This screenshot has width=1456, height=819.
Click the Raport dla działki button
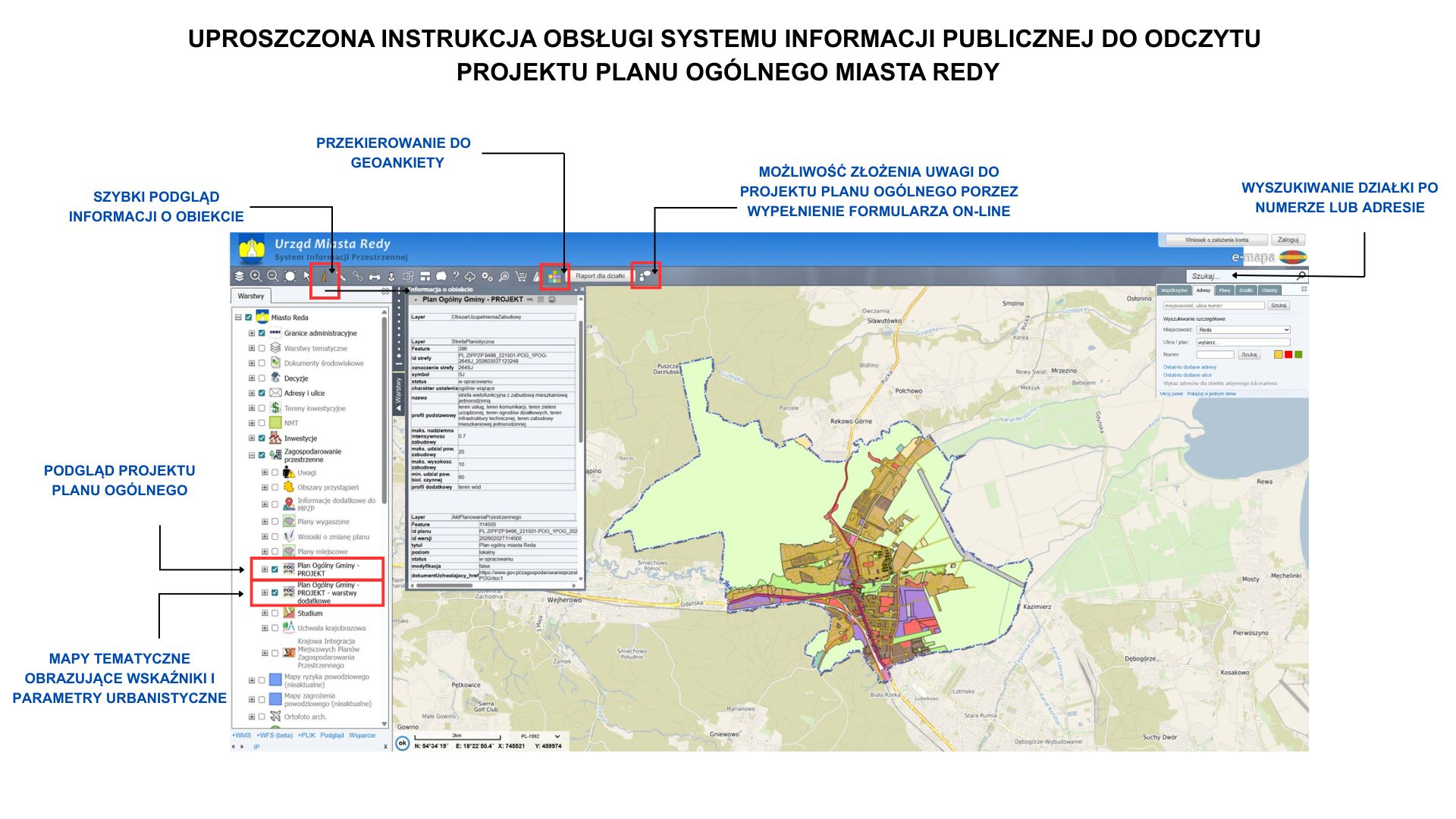coord(600,276)
